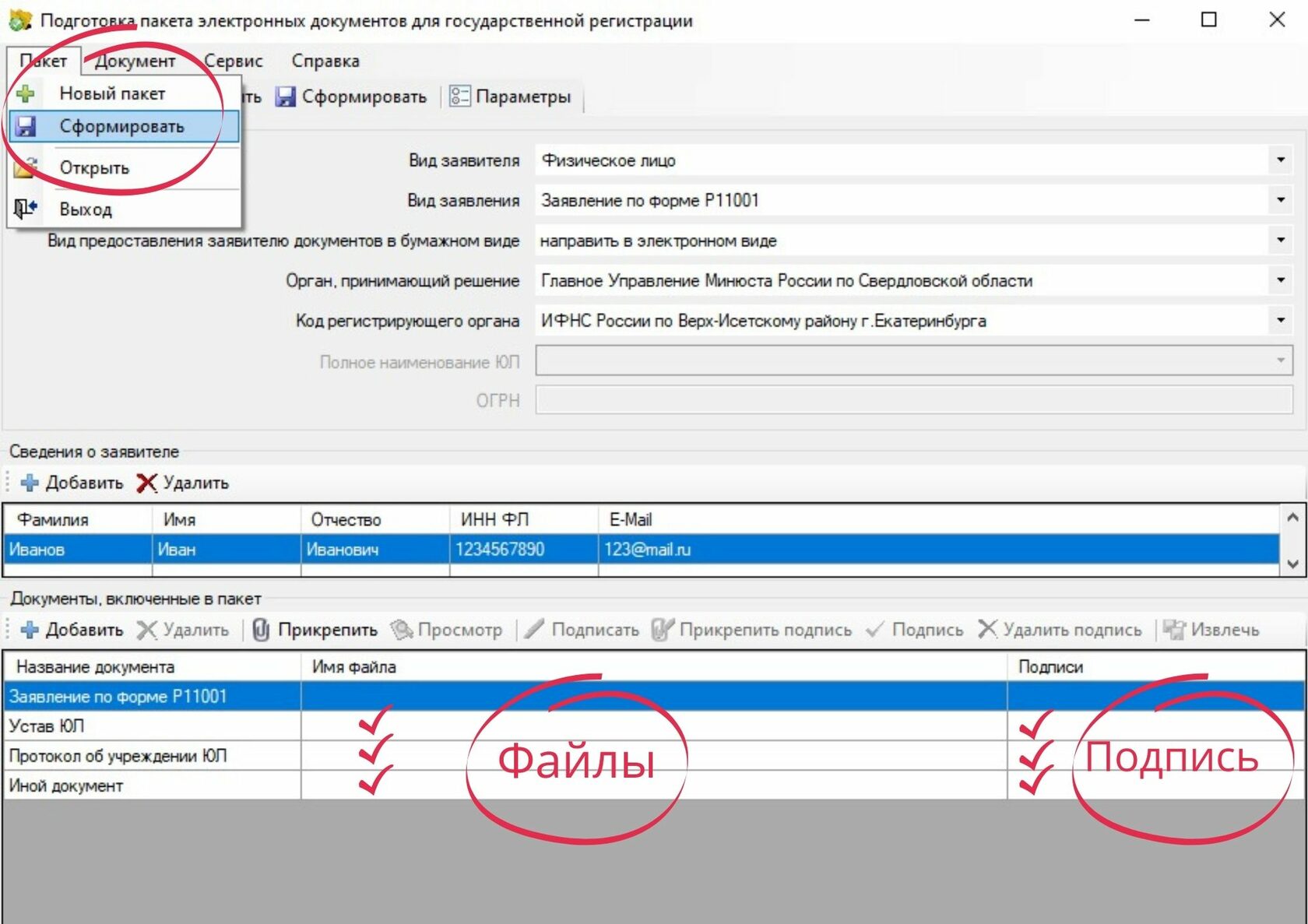Click Прикрепить подпись label

point(765,630)
